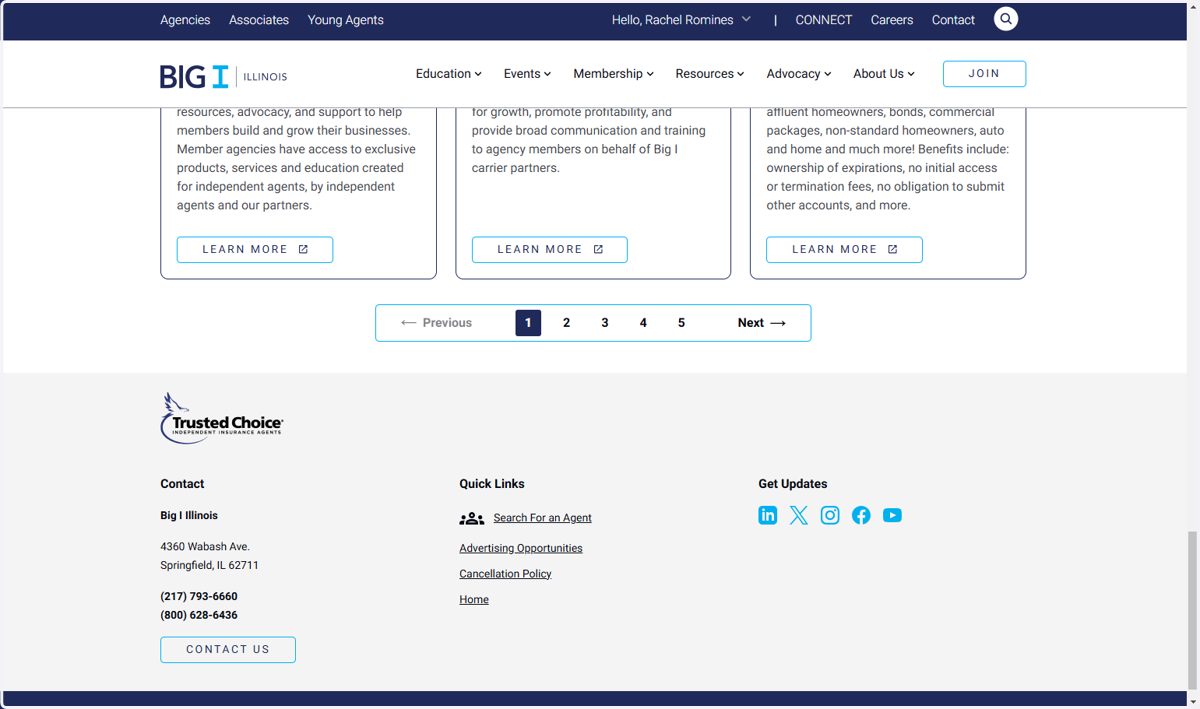Click the Springfield, IL 62711 address line
The image size is (1200, 709).
pos(209,566)
